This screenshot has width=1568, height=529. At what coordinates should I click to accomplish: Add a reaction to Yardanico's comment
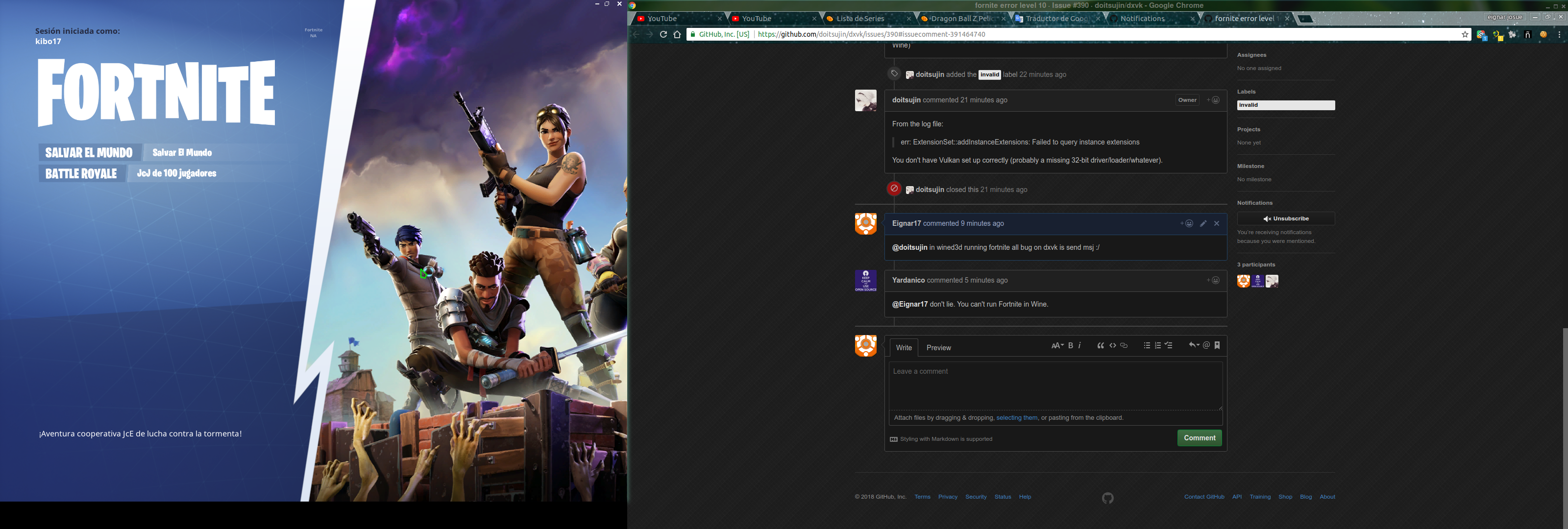tap(1213, 280)
